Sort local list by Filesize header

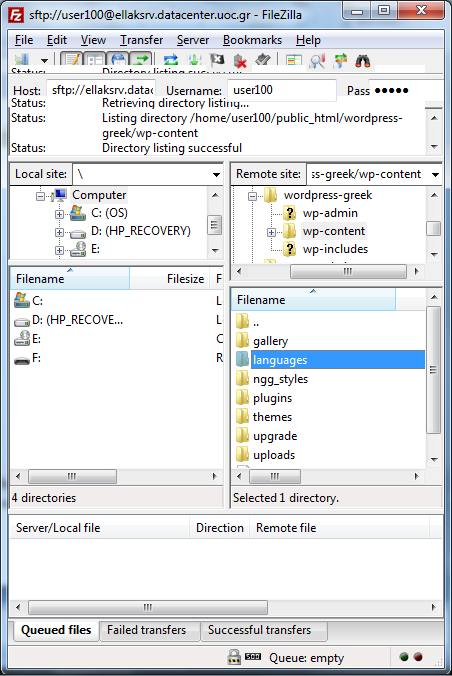point(170,279)
